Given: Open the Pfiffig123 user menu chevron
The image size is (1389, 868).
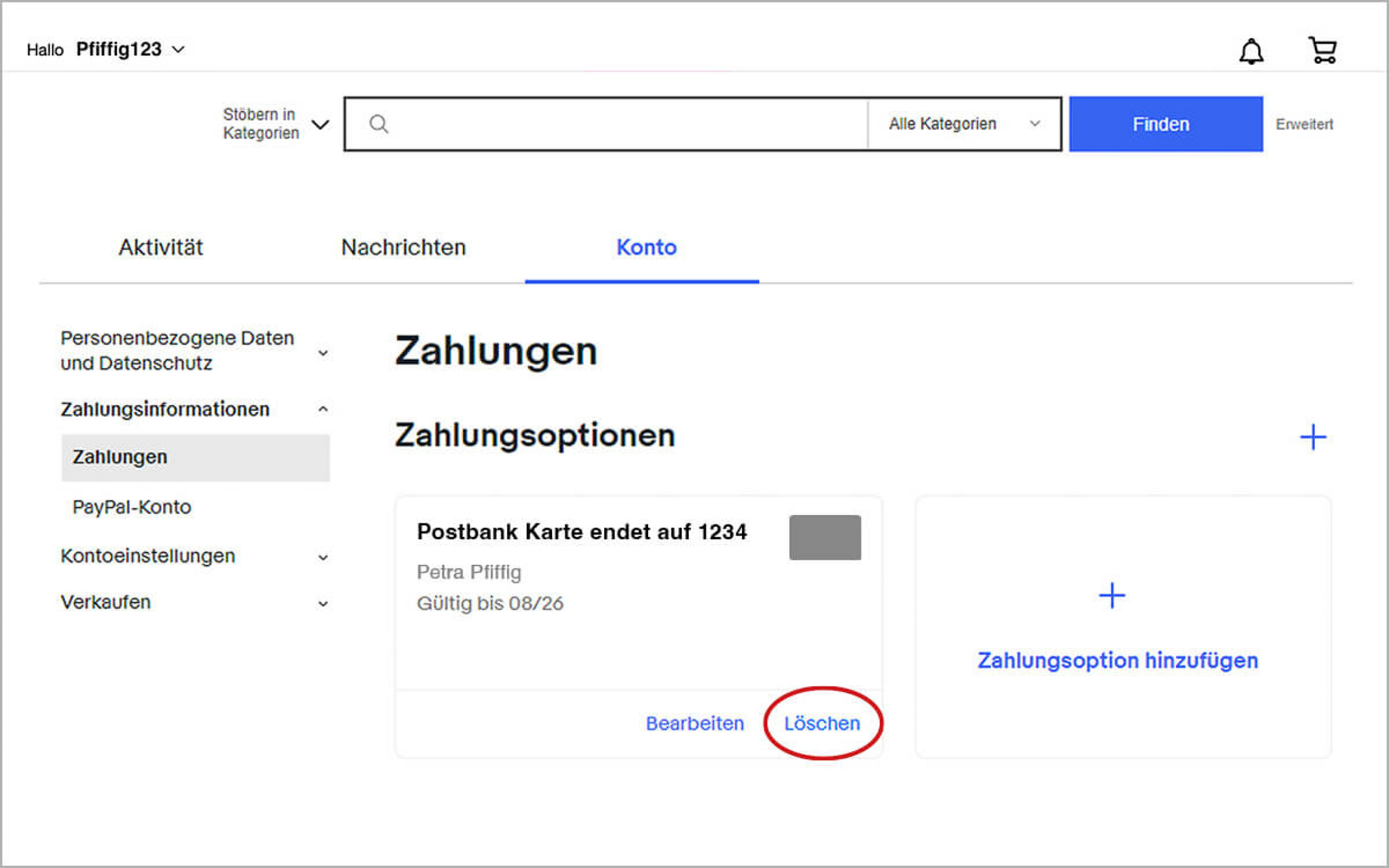Looking at the screenshot, I should pos(179,50).
